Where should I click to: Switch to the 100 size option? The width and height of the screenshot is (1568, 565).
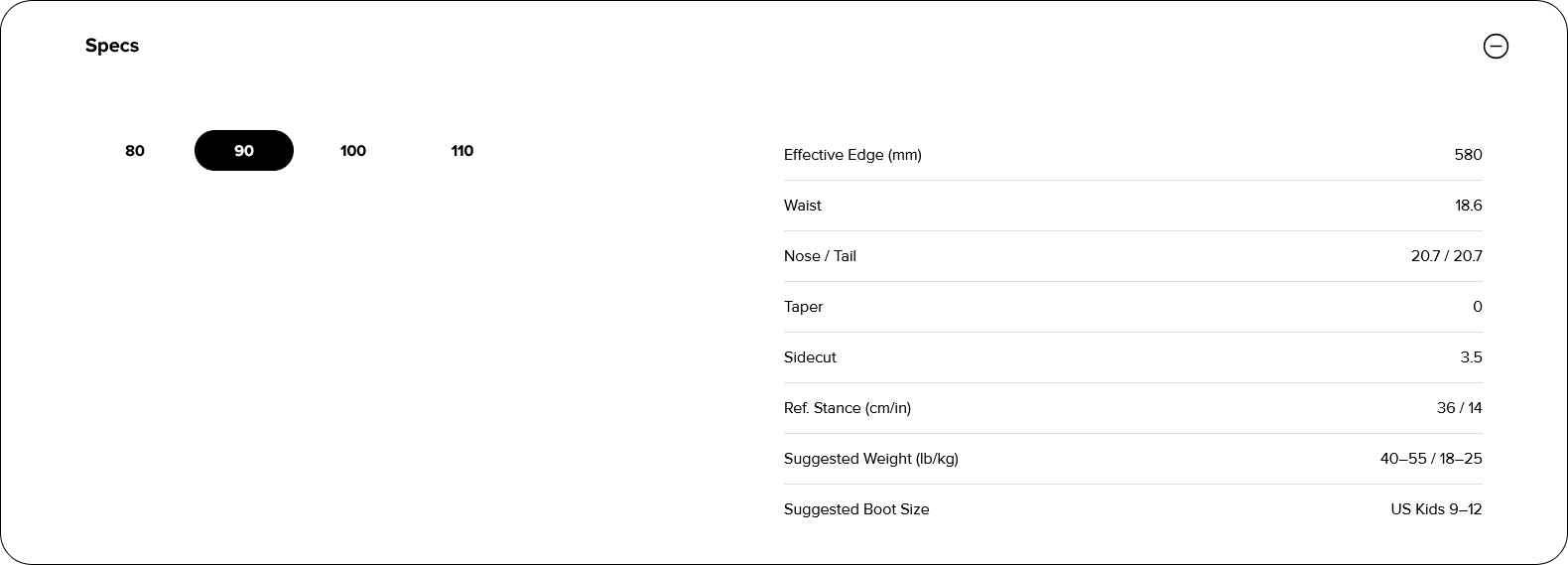353,151
